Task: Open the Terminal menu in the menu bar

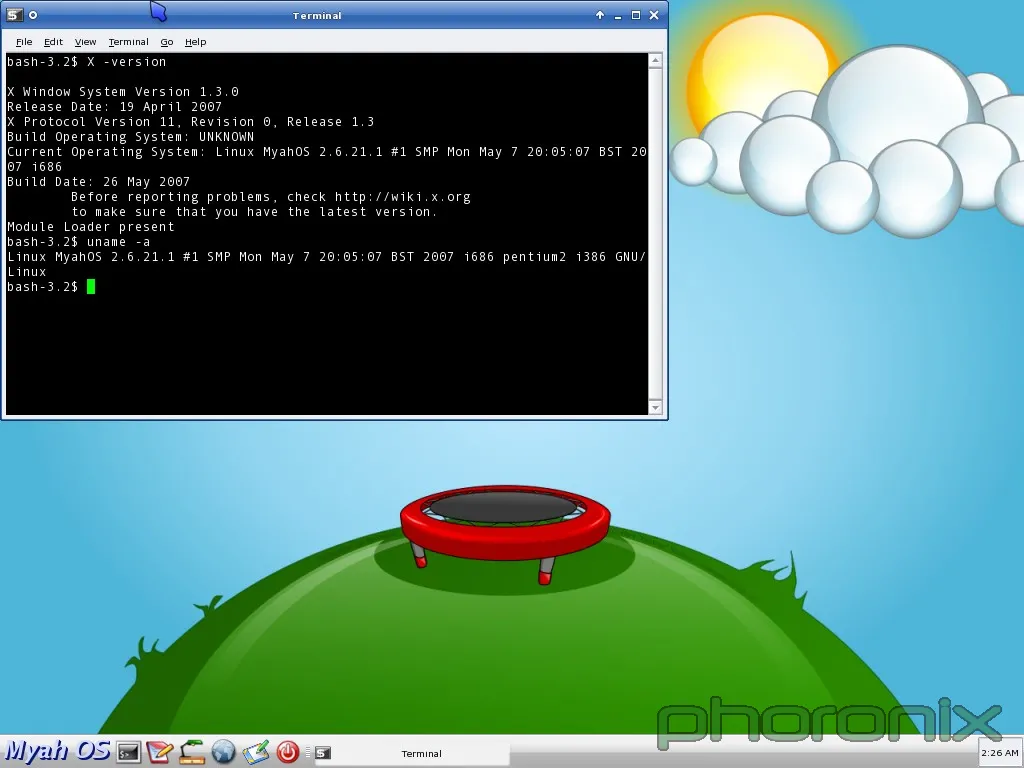Action: click(x=129, y=42)
